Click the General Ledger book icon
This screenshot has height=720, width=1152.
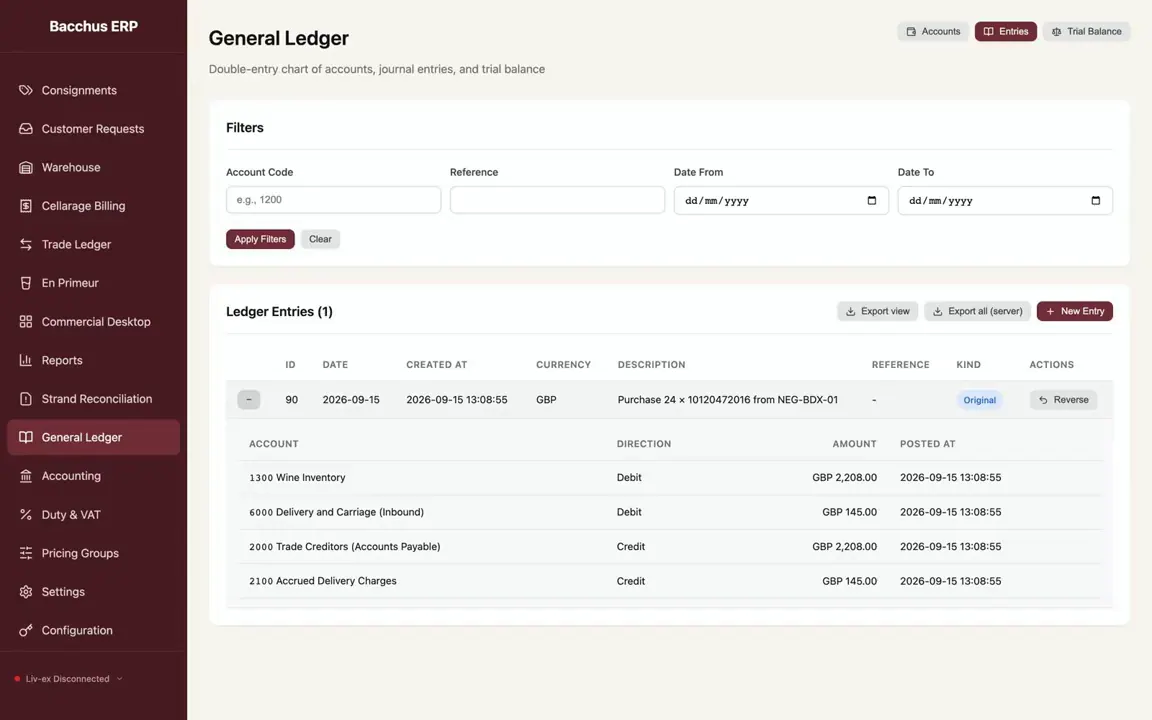point(26,437)
